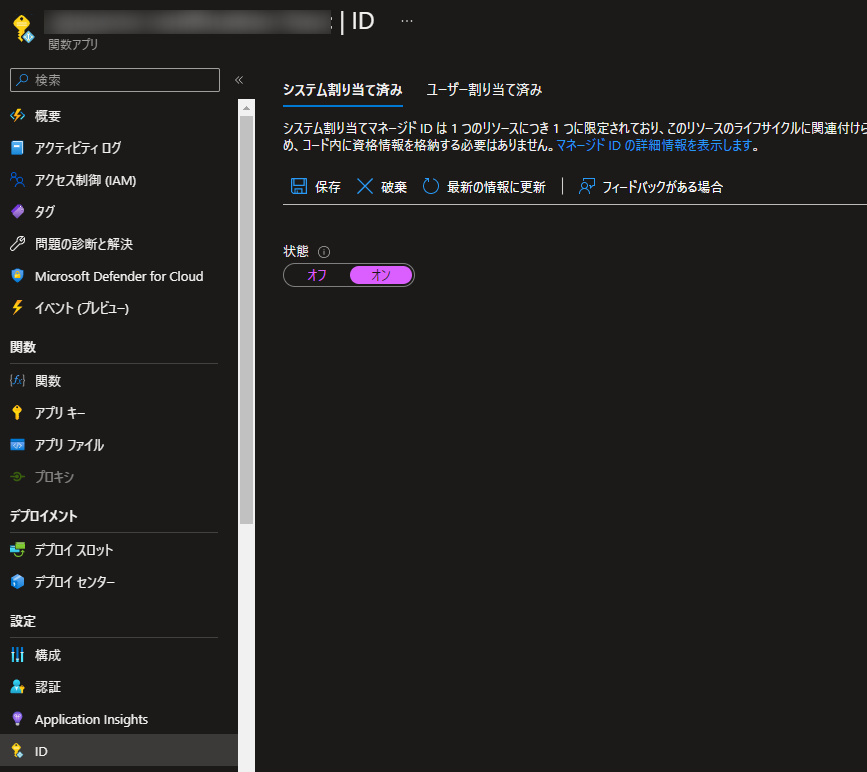Click フィードバックがある場合 button label
Viewport: 867px width, 772px height.
pos(662,187)
